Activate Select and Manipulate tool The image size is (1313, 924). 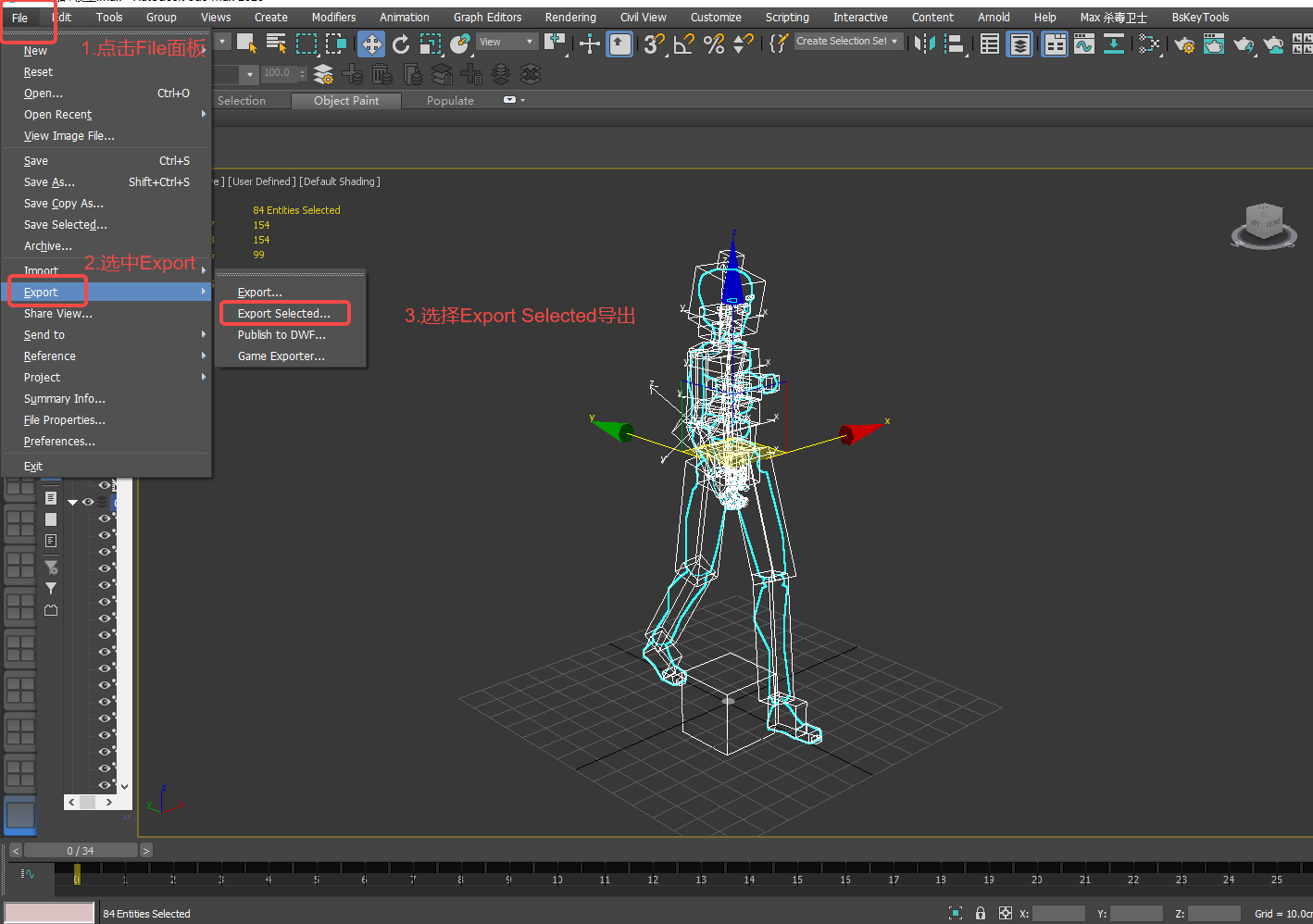click(589, 44)
